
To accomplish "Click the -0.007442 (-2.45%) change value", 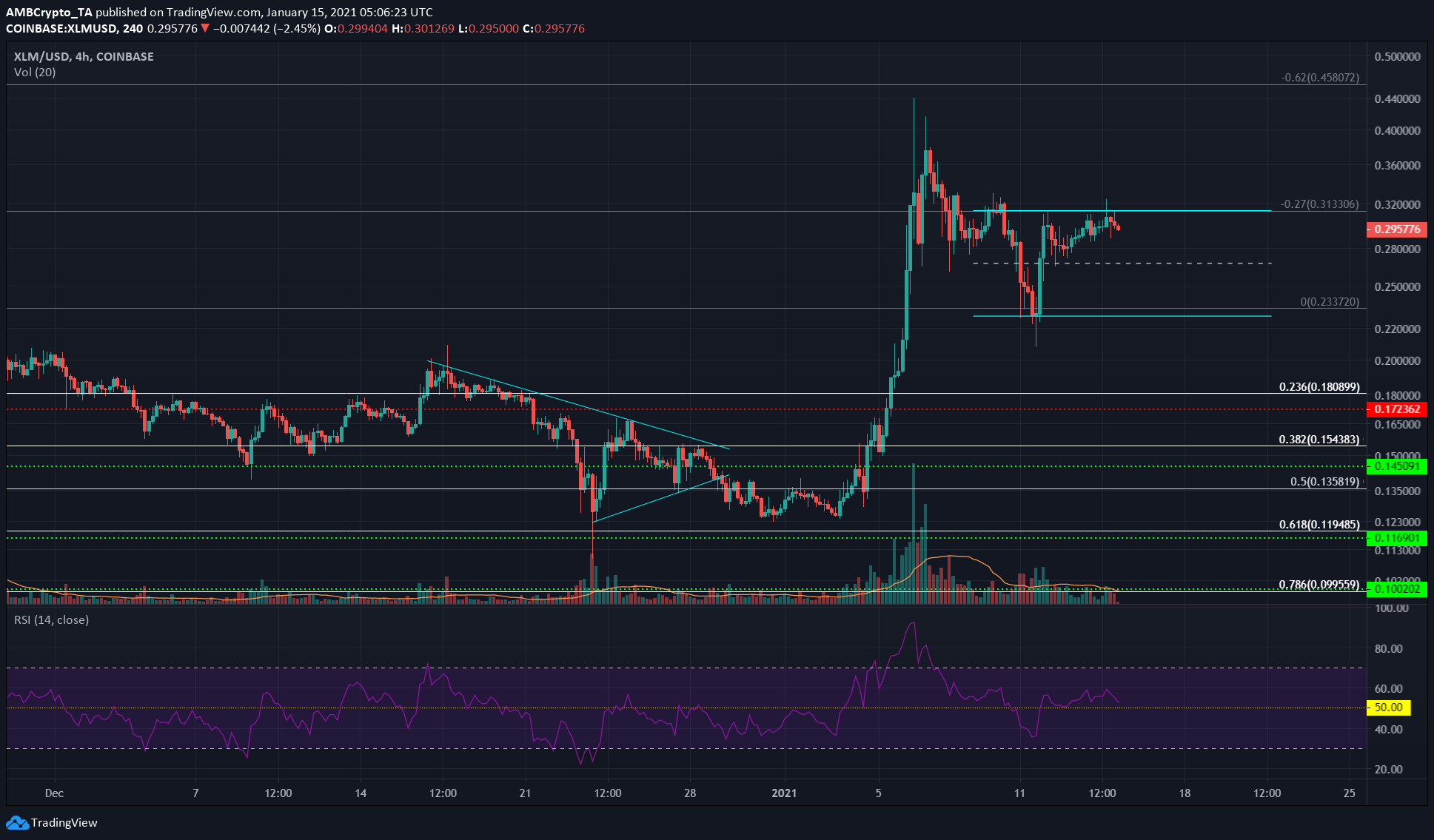I will tap(267, 29).
